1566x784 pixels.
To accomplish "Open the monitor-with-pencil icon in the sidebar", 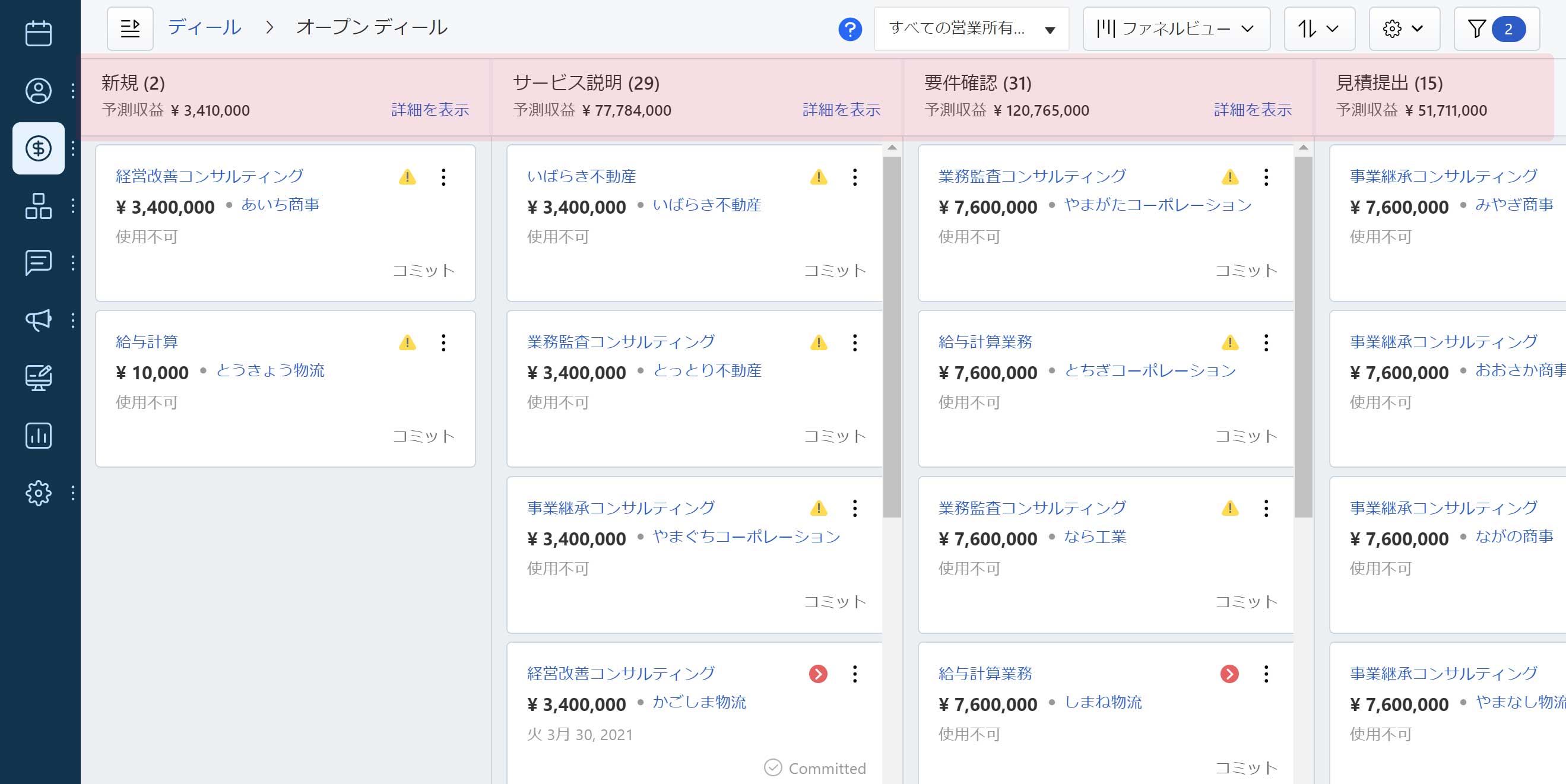I will pos(39,378).
